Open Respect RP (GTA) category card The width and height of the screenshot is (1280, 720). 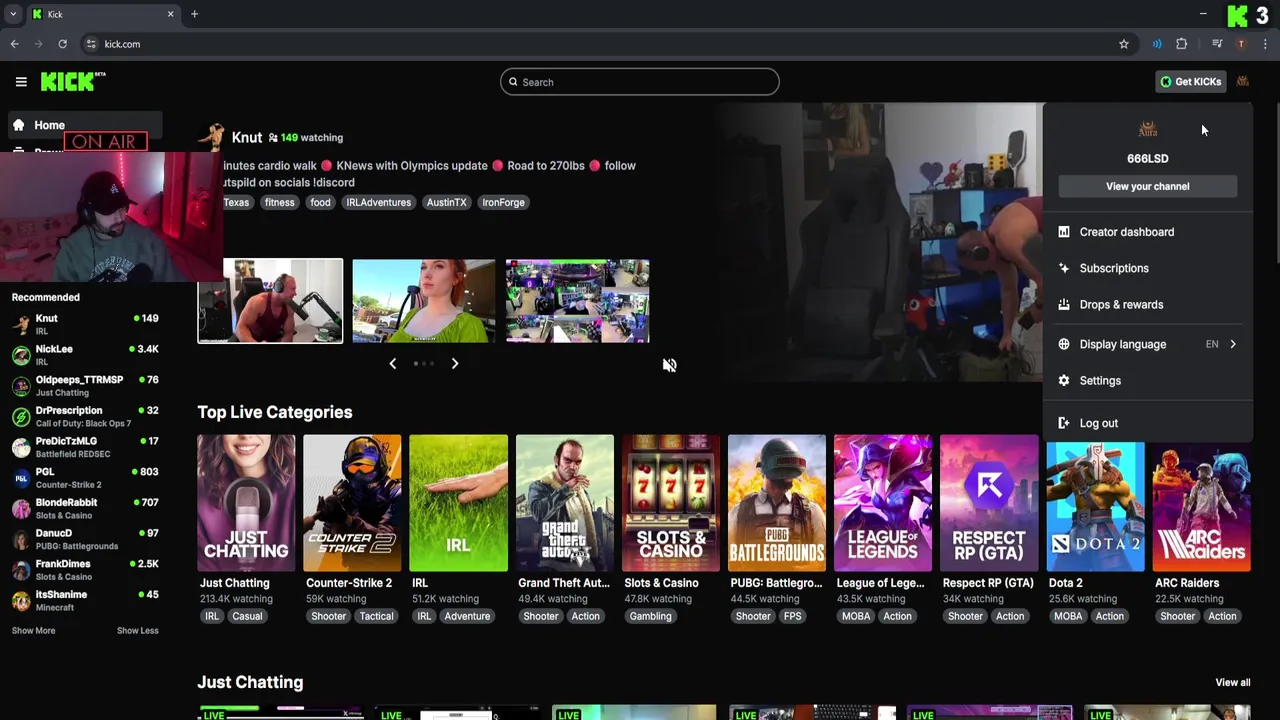tap(989, 503)
